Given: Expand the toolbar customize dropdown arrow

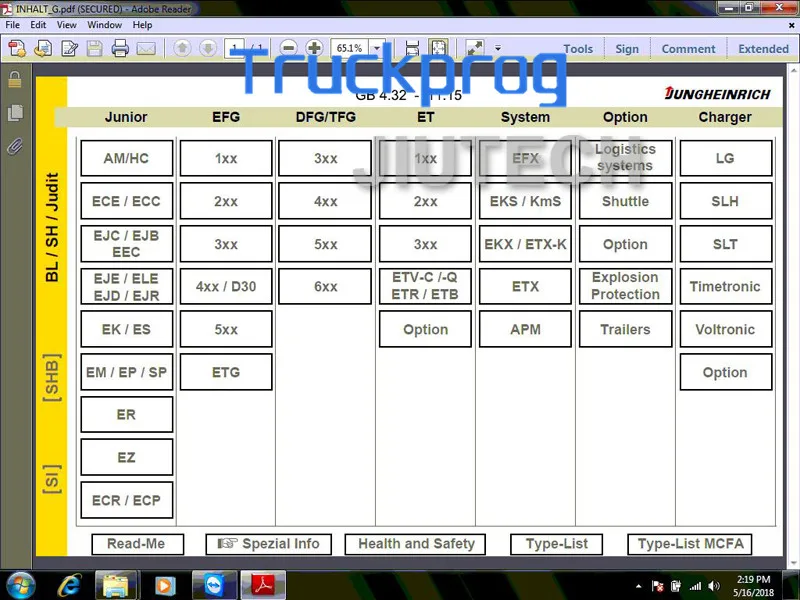Looking at the screenshot, I should [497, 48].
